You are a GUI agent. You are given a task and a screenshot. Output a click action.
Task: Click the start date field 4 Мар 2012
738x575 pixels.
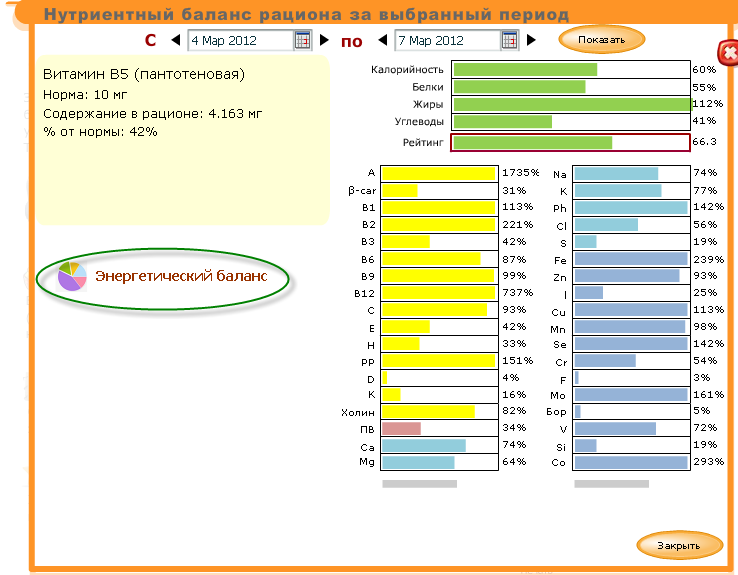tap(240, 41)
